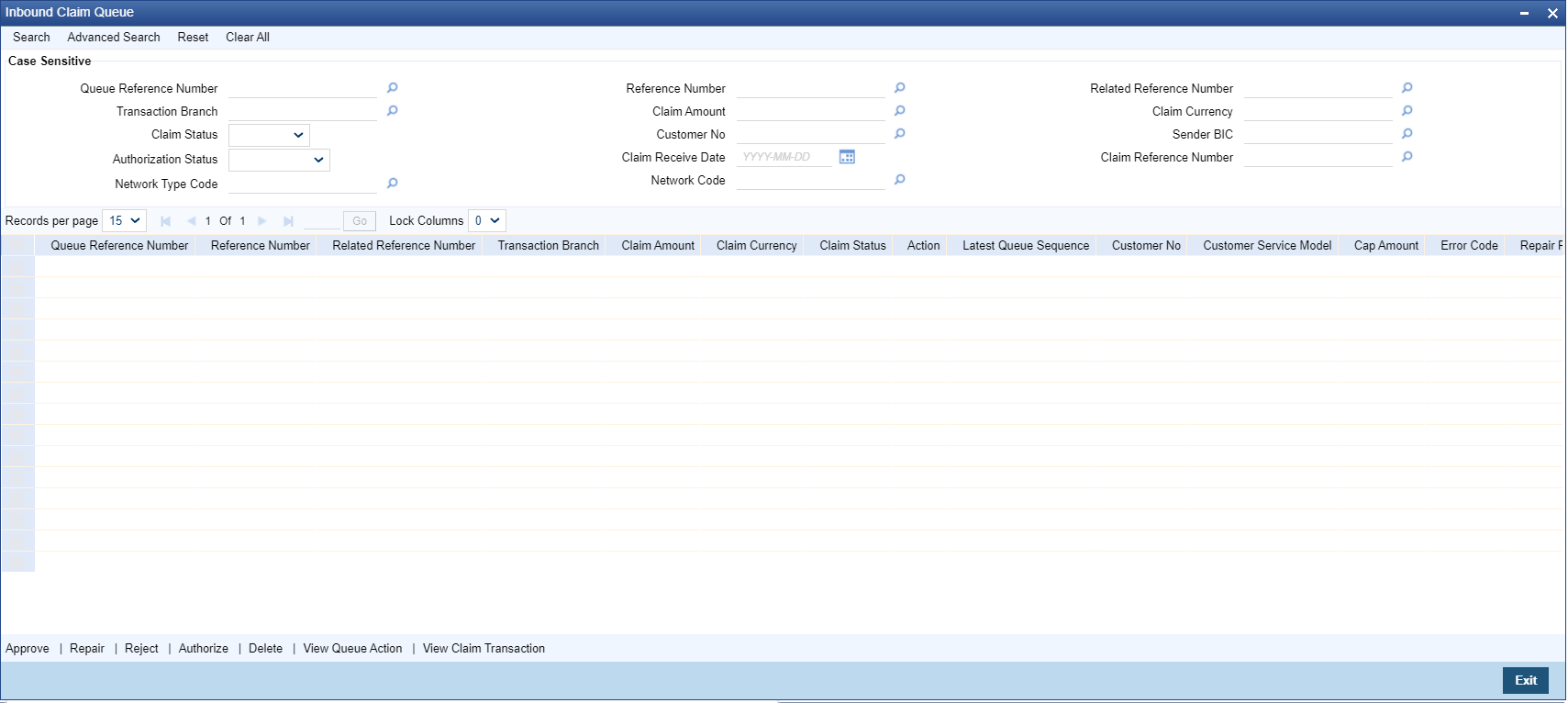
Task: Open lookup for Related Reference Number field
Action: pos(1407,88)
